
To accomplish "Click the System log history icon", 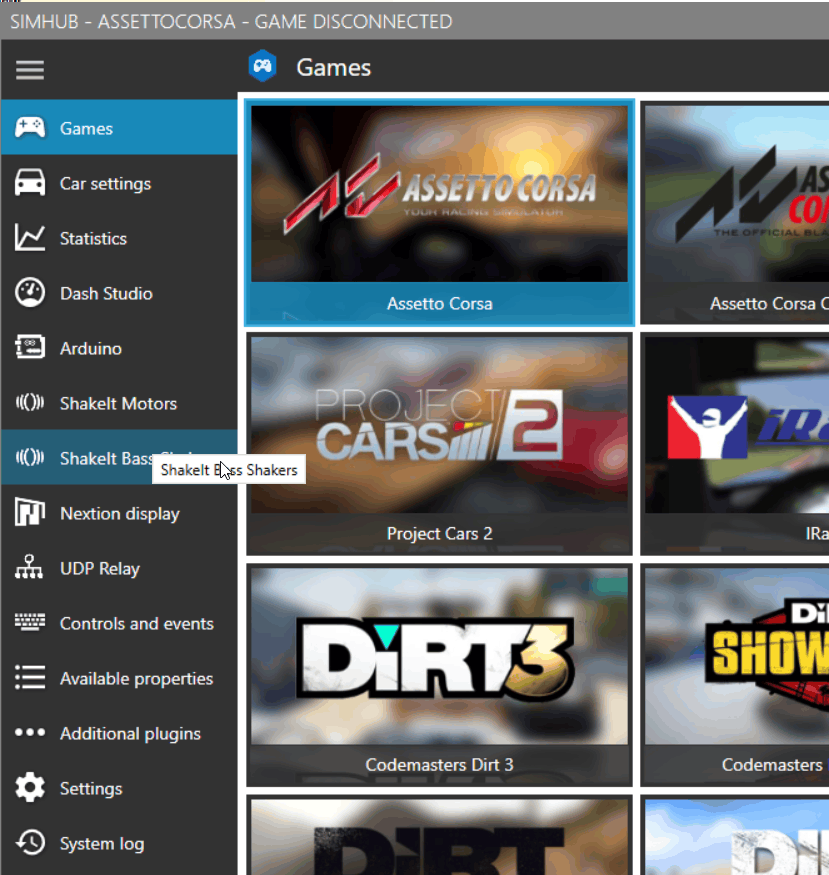I will pyautogui.click(x=30, y=843).
